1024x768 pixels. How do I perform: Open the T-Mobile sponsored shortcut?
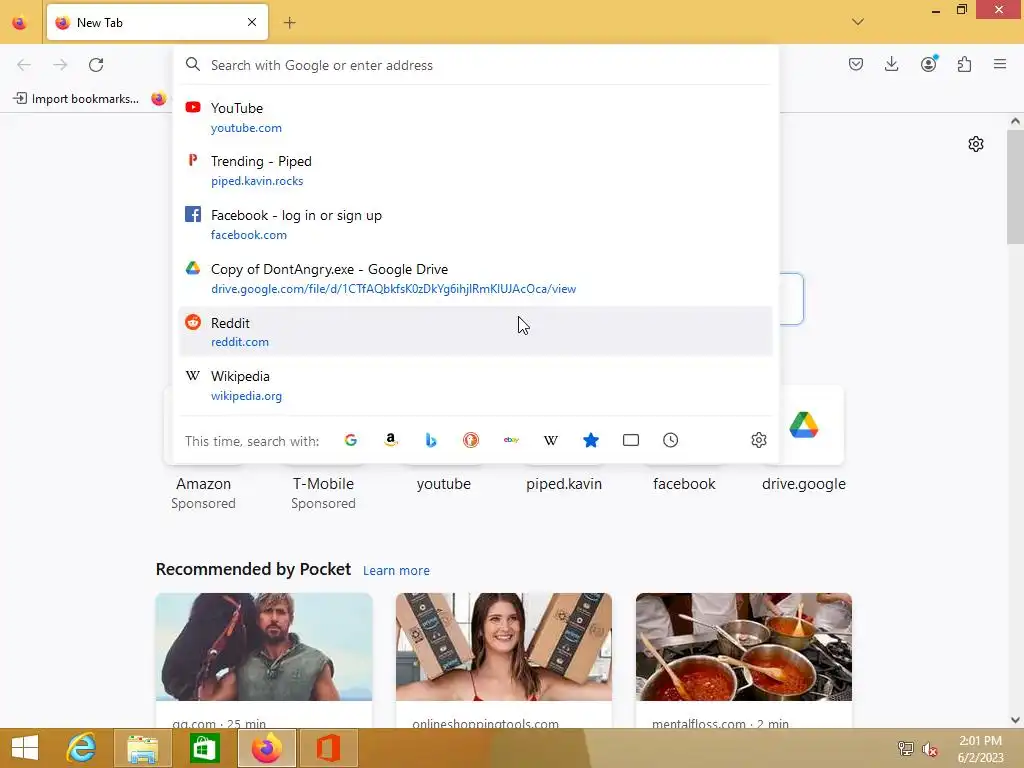tap(323, 484)
